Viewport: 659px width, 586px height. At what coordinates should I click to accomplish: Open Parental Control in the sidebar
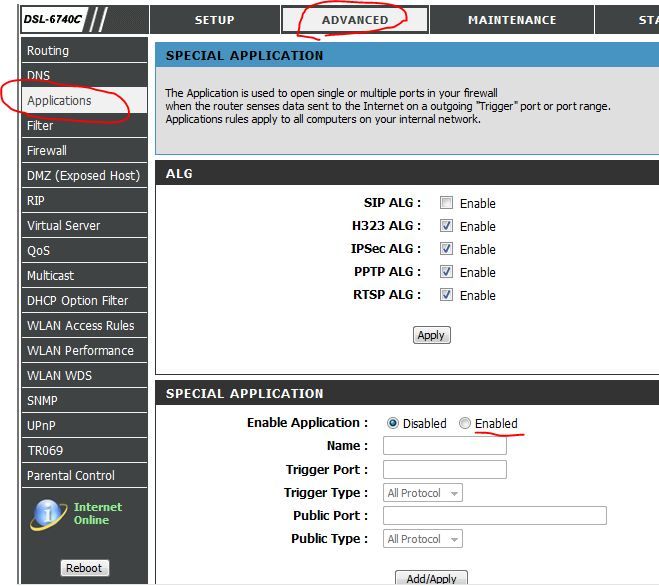point(71,476)
